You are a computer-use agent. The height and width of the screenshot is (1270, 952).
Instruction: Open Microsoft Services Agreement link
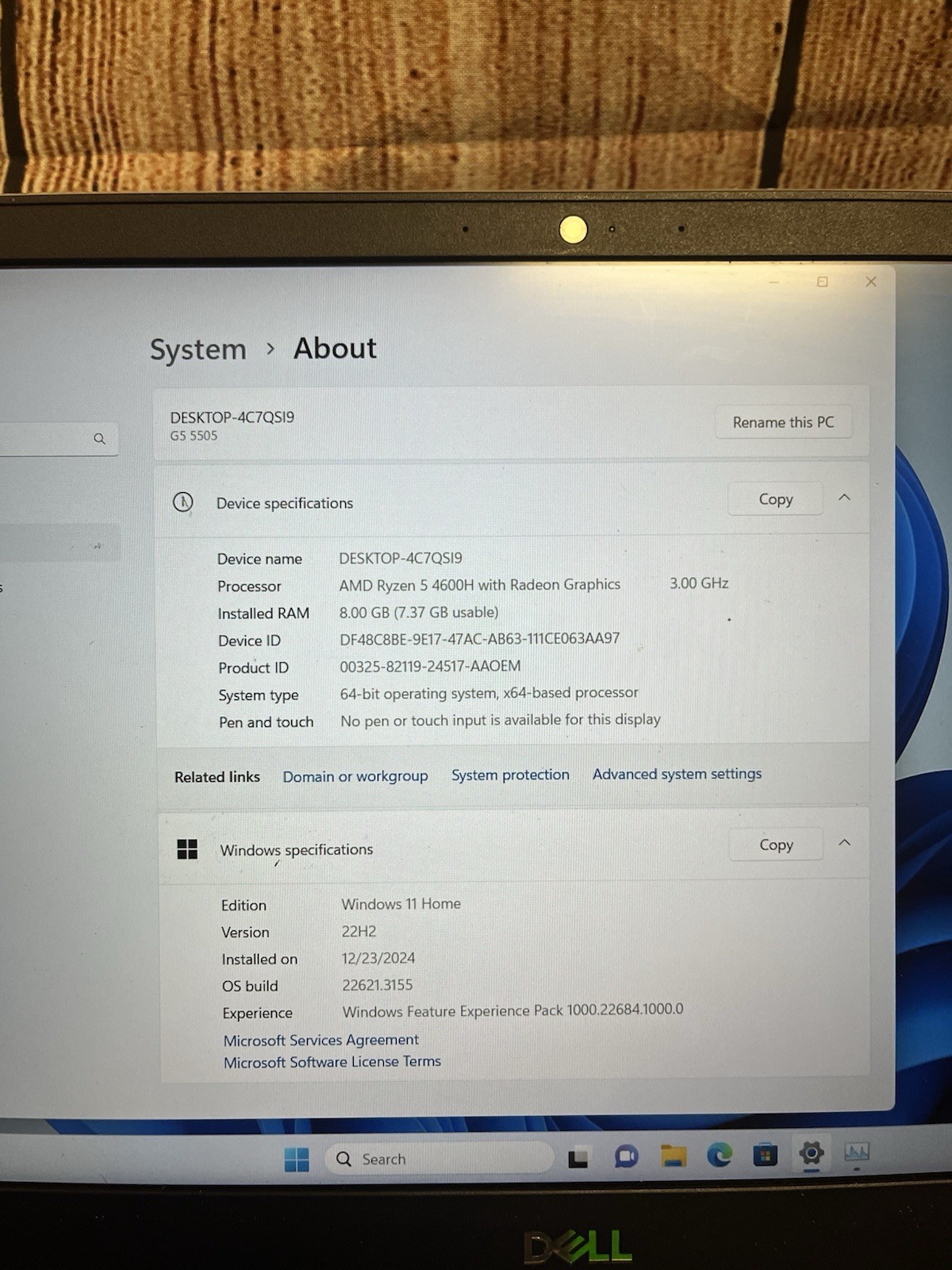(x=321, y=1040)
